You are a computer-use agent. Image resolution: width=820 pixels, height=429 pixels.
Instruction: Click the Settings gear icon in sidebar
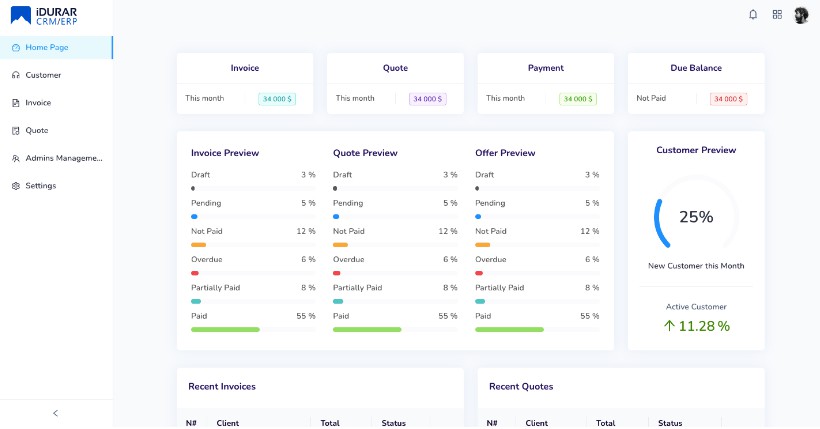pyautogui.click(x=16, y=186)
